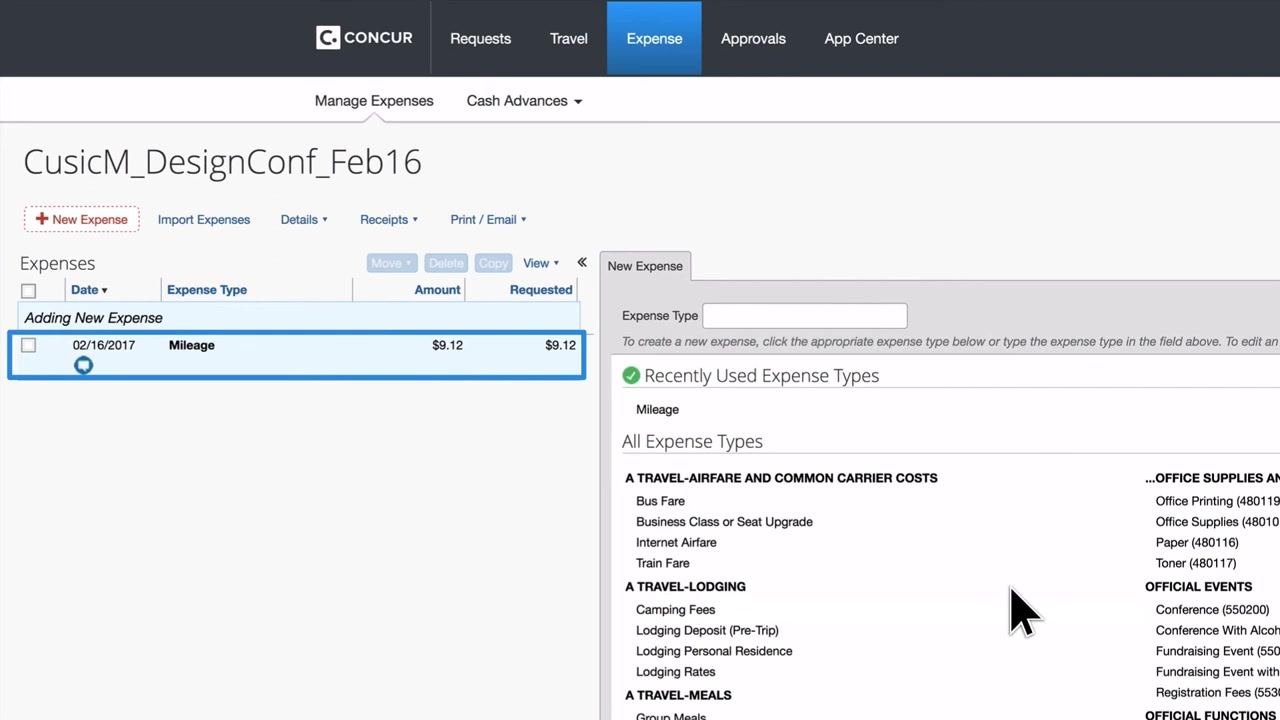Open the Print / Email dropdown
Viewport: 1280px width, 720px height.
[488, 219]
